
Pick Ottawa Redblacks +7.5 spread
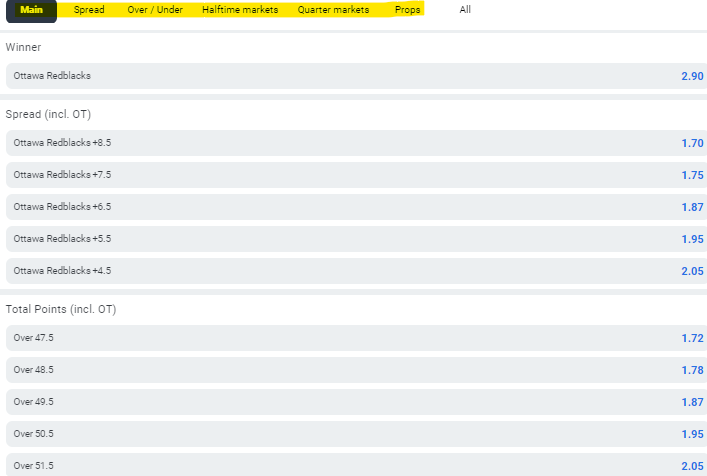pyautogui.click(x=356, y=175)
